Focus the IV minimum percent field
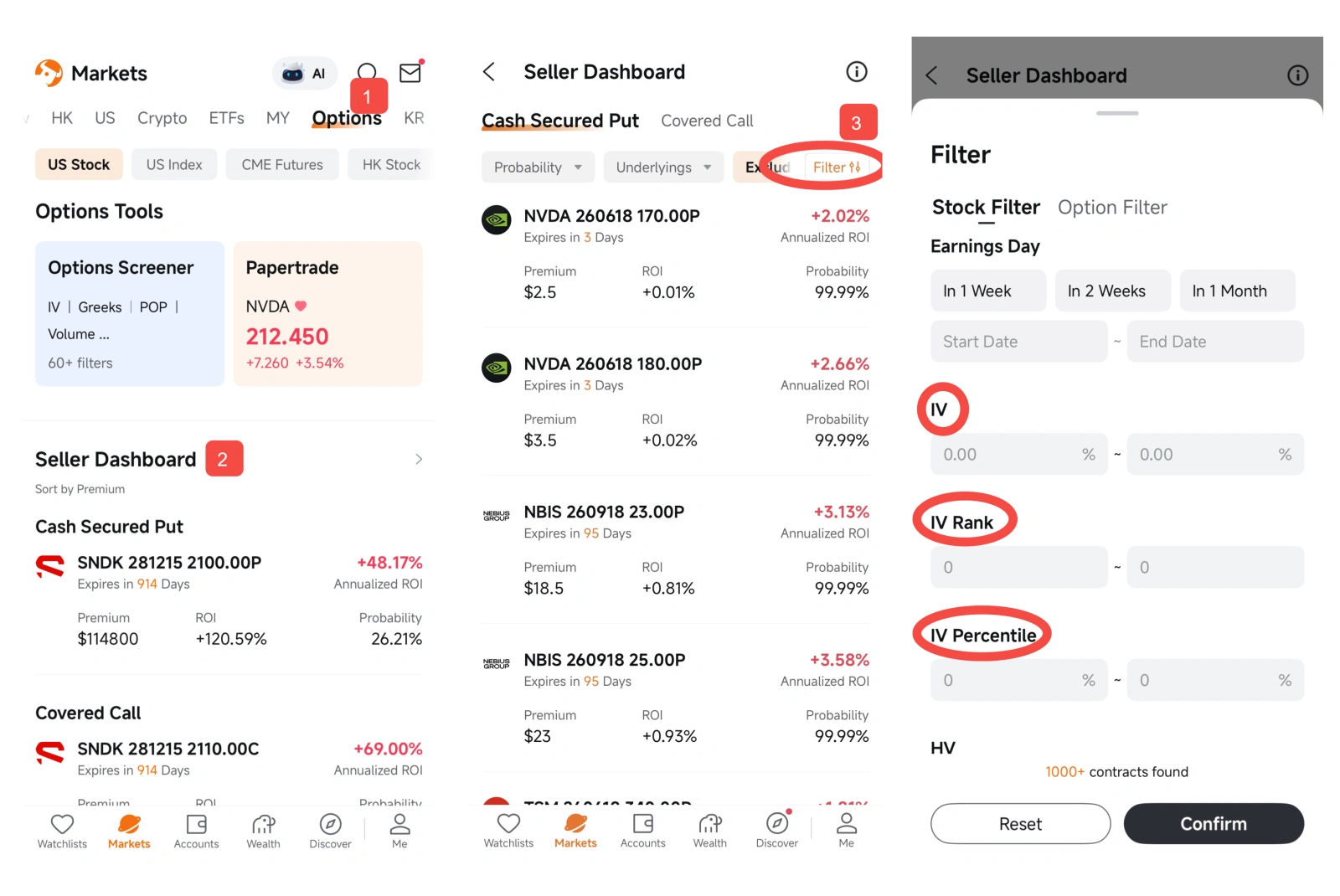 click(x=1019, y=455)
